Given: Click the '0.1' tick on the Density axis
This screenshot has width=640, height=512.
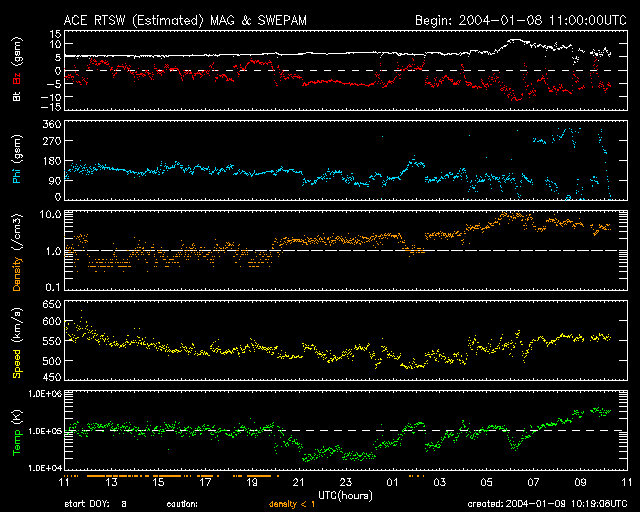Looking at the screenshot, I should coord(53,287).
